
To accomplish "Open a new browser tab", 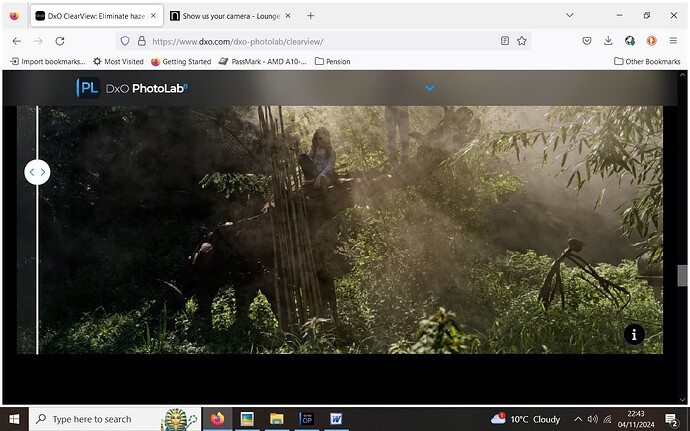I will pos(310,16).
